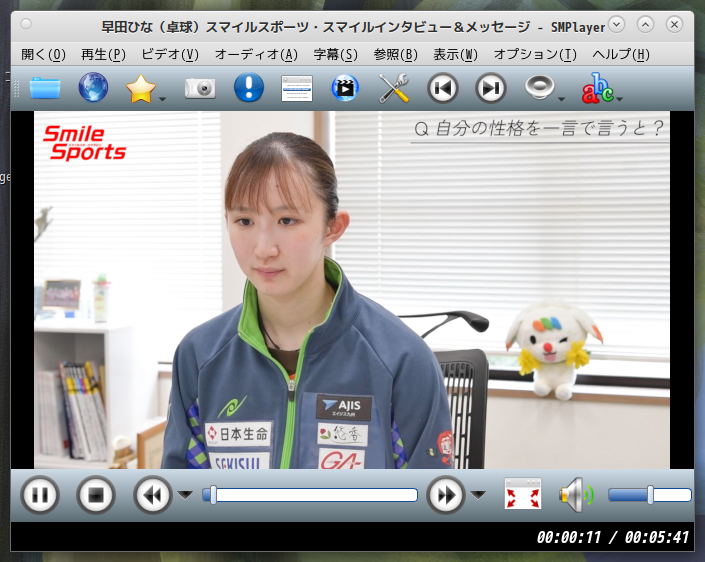The height and width of the screenshot is (562, 705).
Task: Open URL with the globe icon
Action: click(93, 87)
